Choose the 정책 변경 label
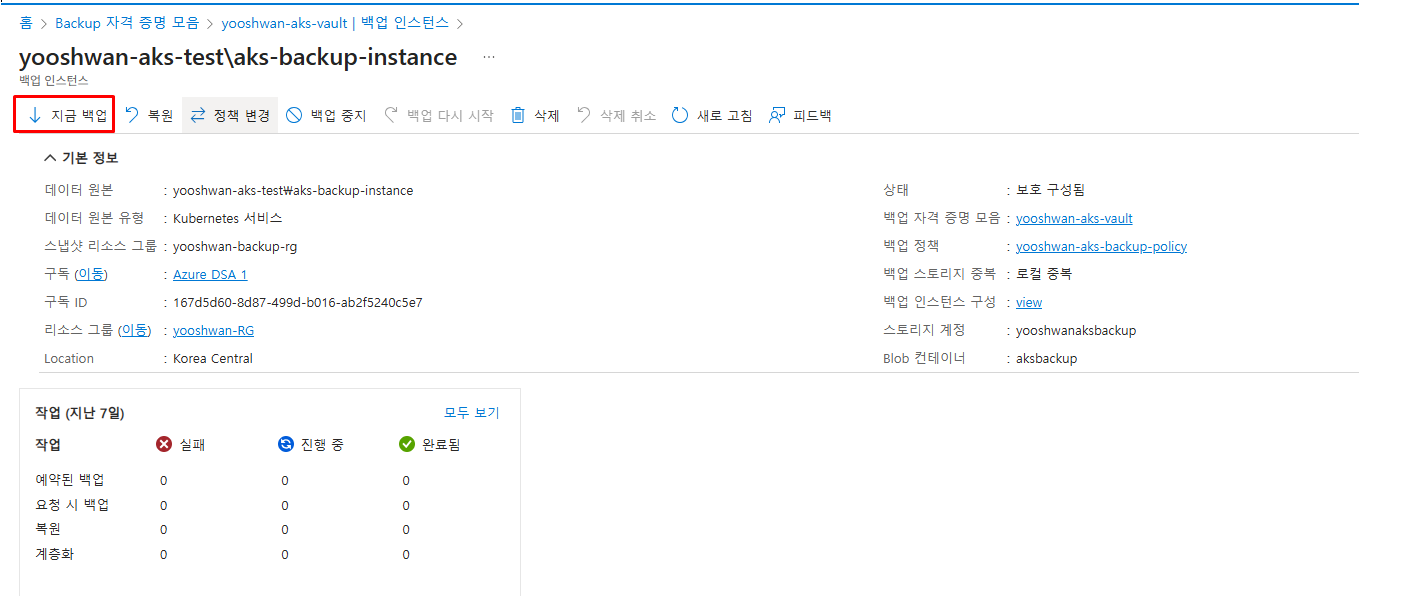The width and height of the screenshot is (1403, 596). (x=242, y=115)
